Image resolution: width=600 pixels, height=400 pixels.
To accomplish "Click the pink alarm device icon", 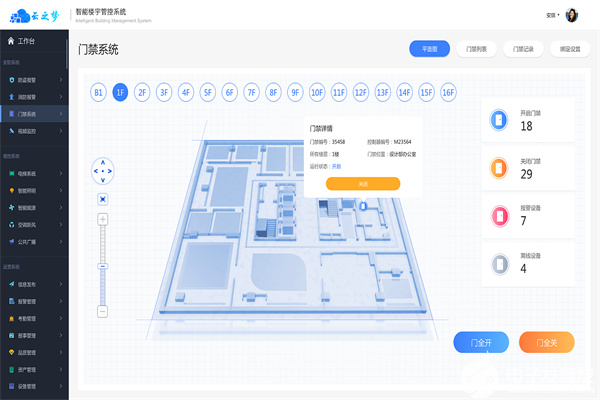I will tap(500, 216).
